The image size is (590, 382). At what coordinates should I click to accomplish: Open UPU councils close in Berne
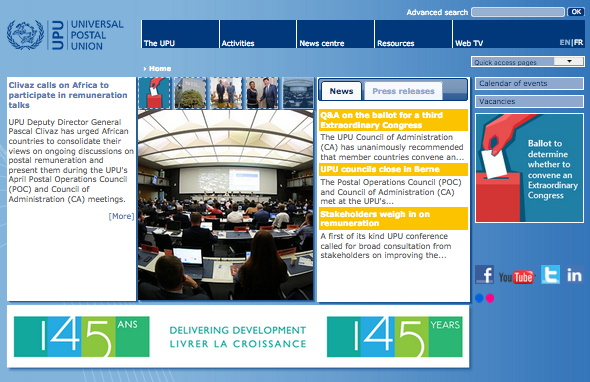393,169
